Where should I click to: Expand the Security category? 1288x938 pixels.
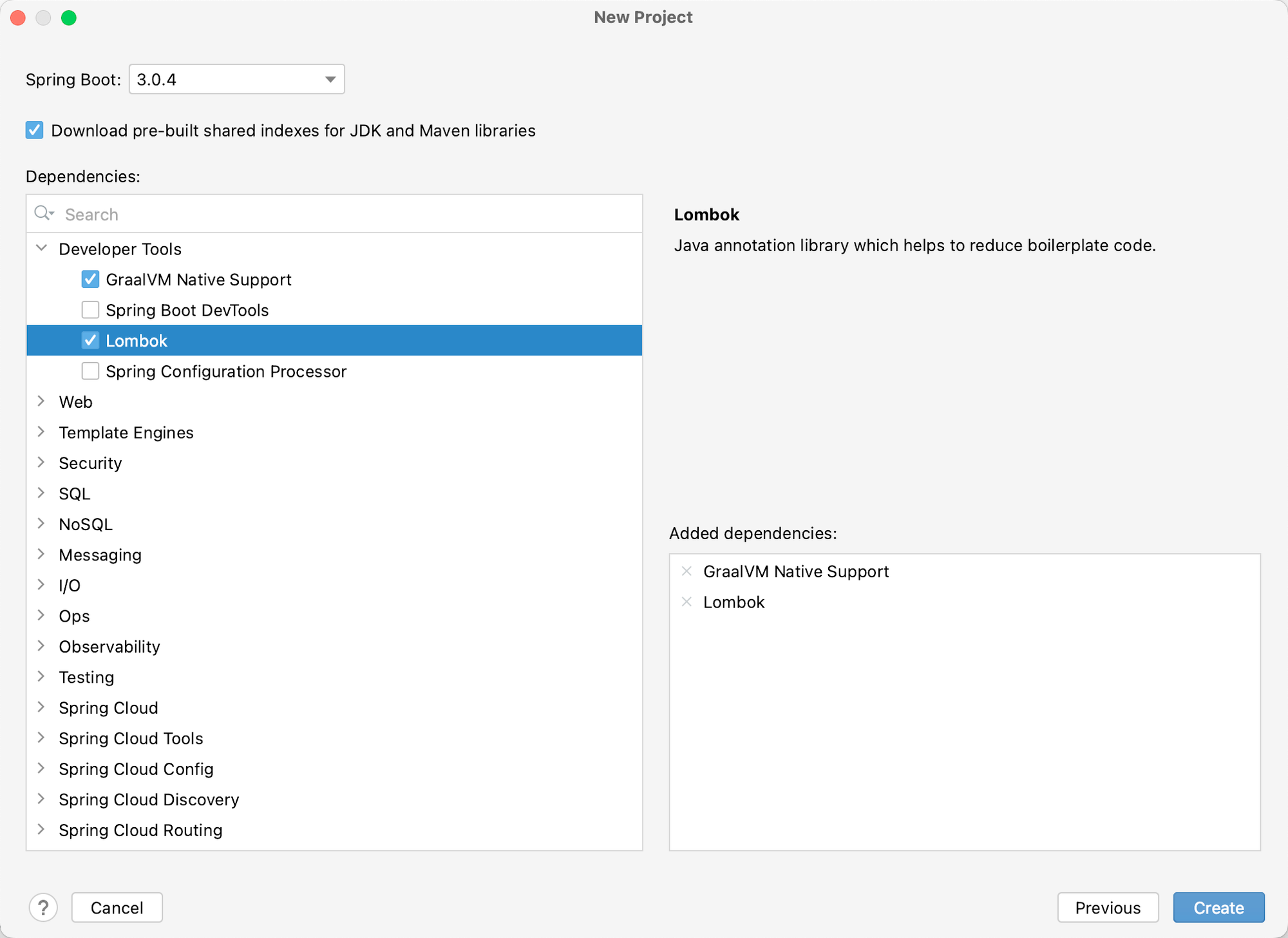point(42,462)
